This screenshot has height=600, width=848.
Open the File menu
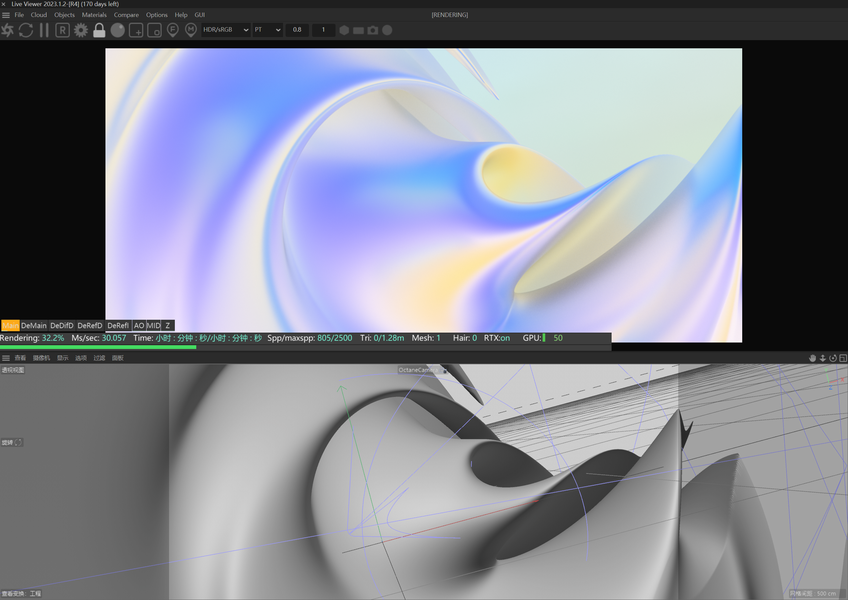pyautogui.click(x=19, y=15)
